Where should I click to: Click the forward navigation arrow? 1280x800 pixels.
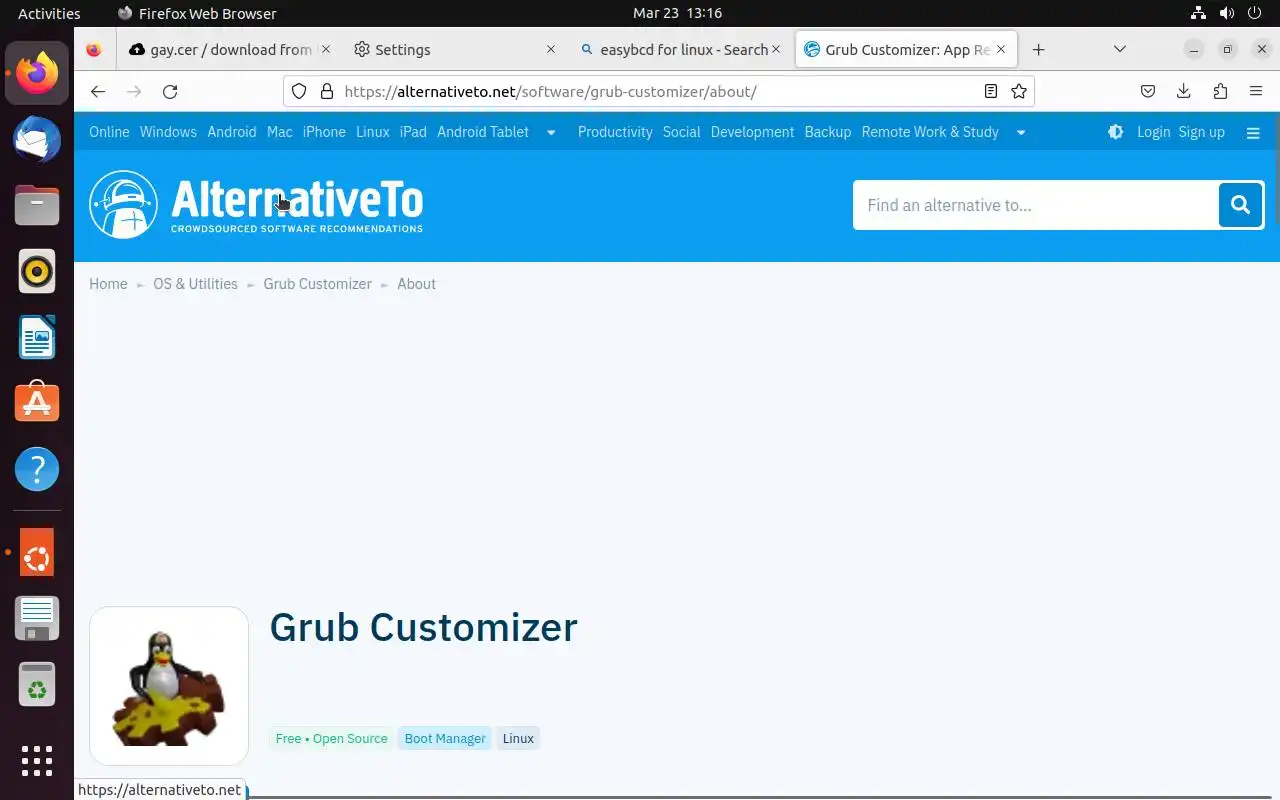pyautogui.click(x=134, y=91)
